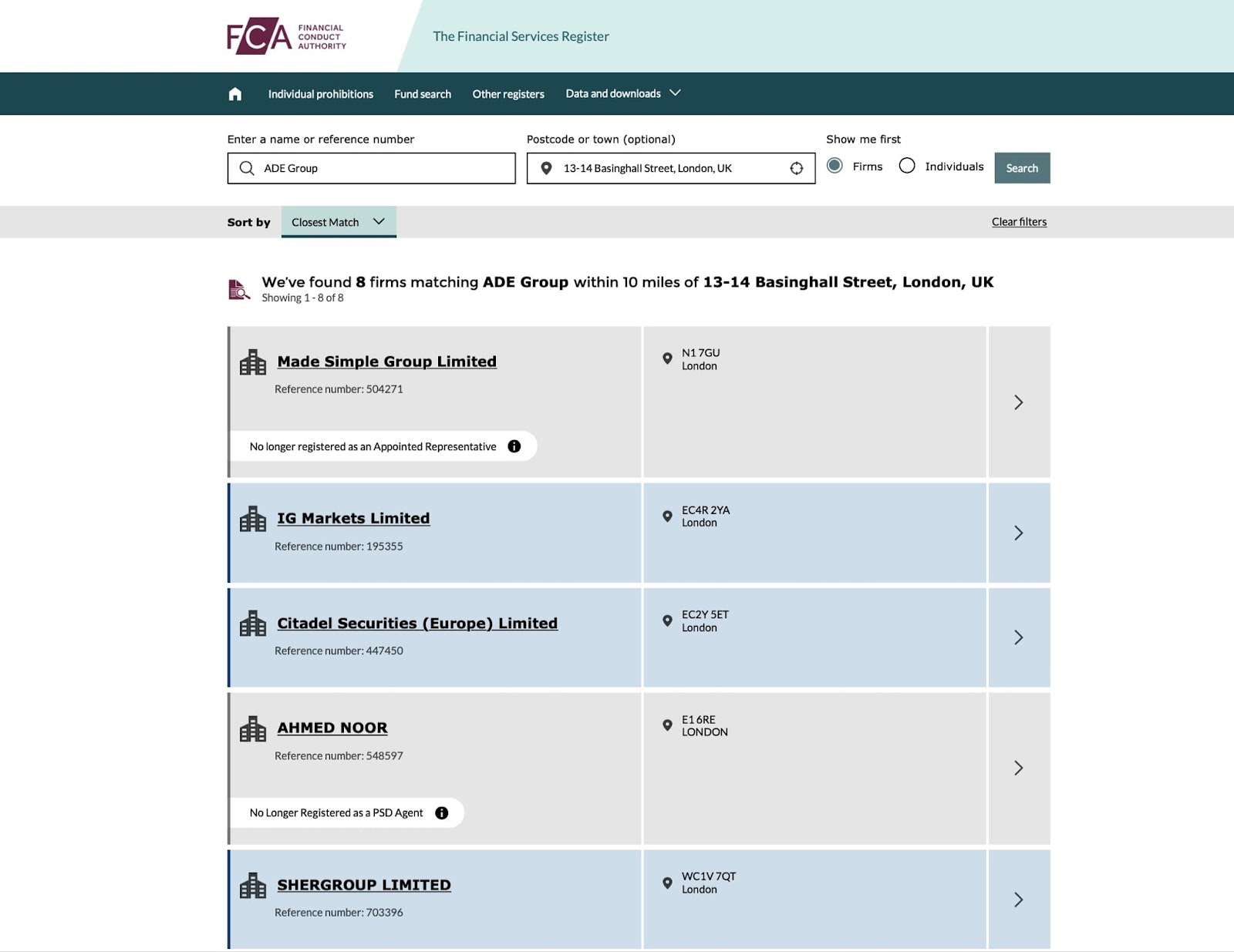Open SHERGROUP LIMITED chevron arrow
This screenshot has width=1234, height=952.
point(1019,900)
